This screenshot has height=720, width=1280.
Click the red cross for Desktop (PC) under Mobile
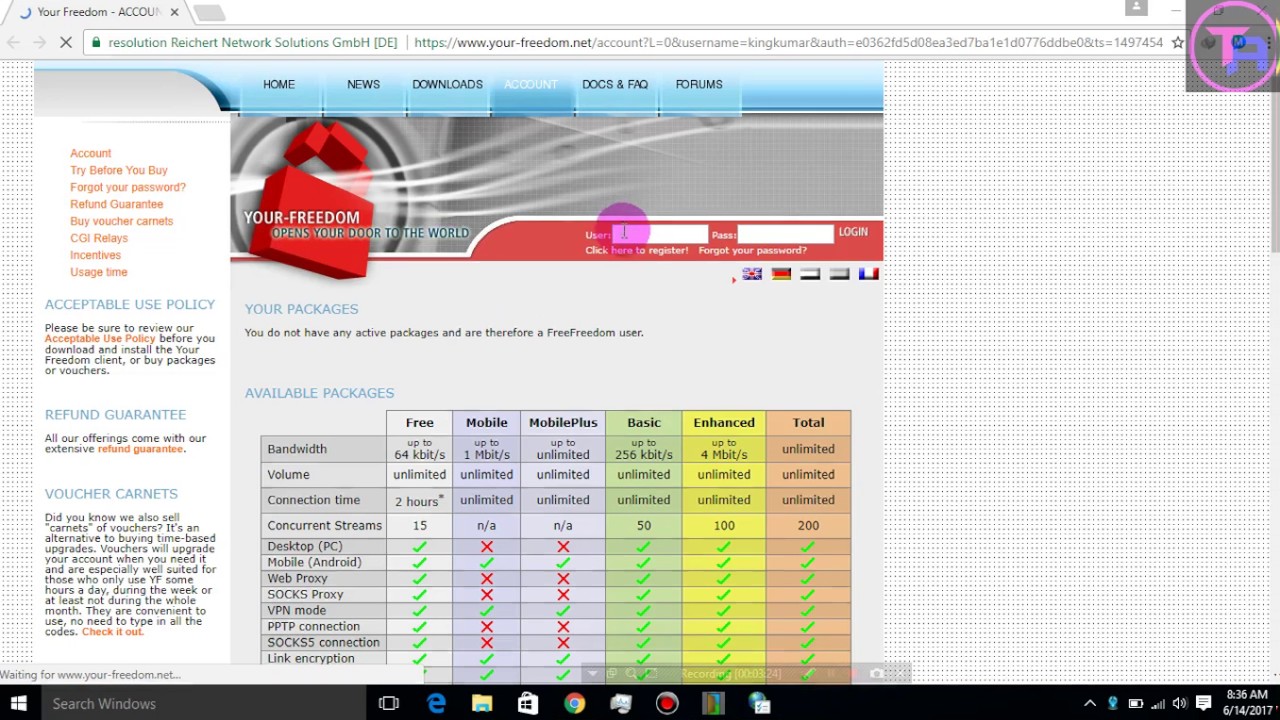pyautogui.click(x=486, y=546)
